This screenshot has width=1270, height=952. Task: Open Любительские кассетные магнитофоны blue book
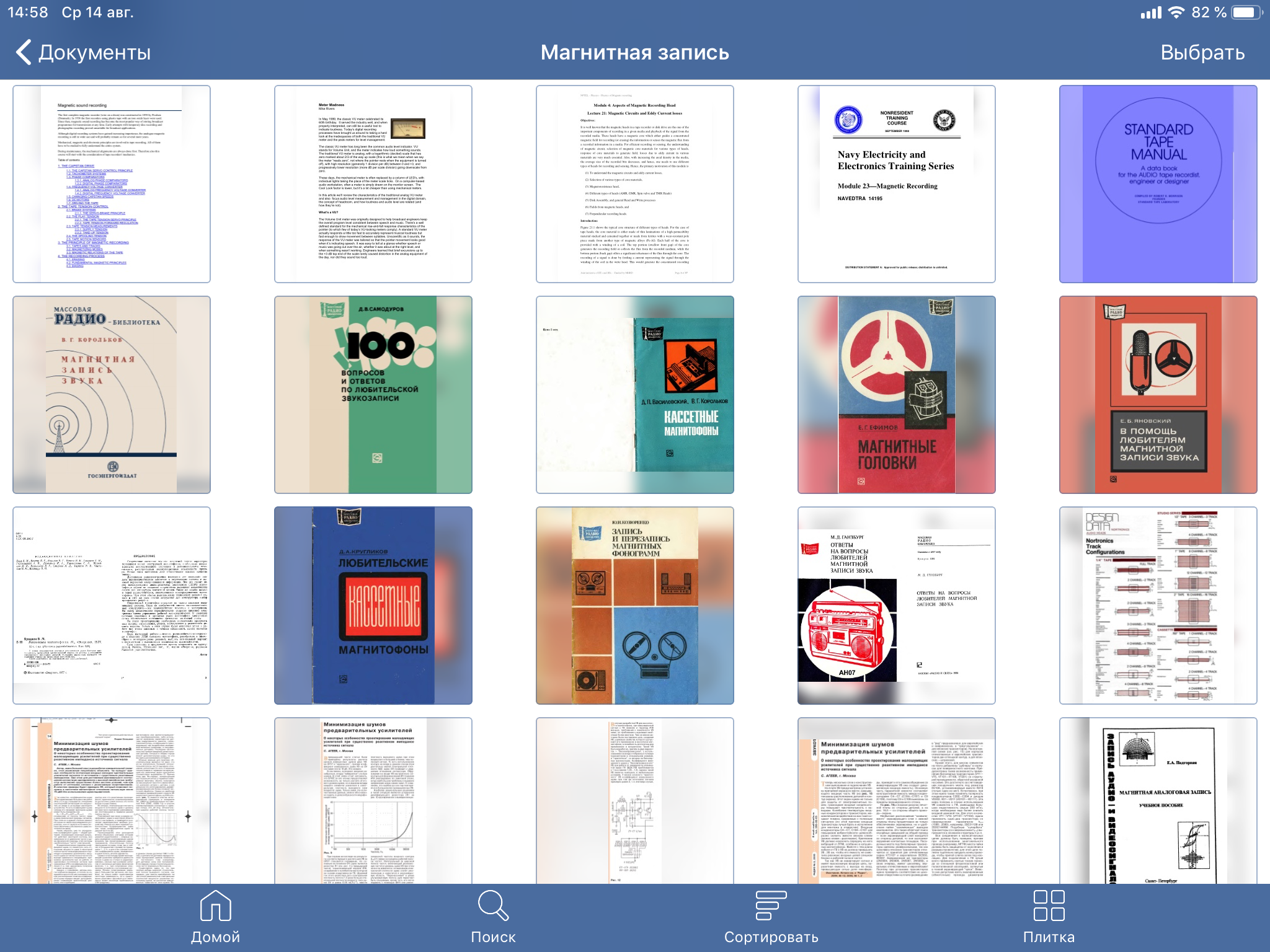pos(373,606)
